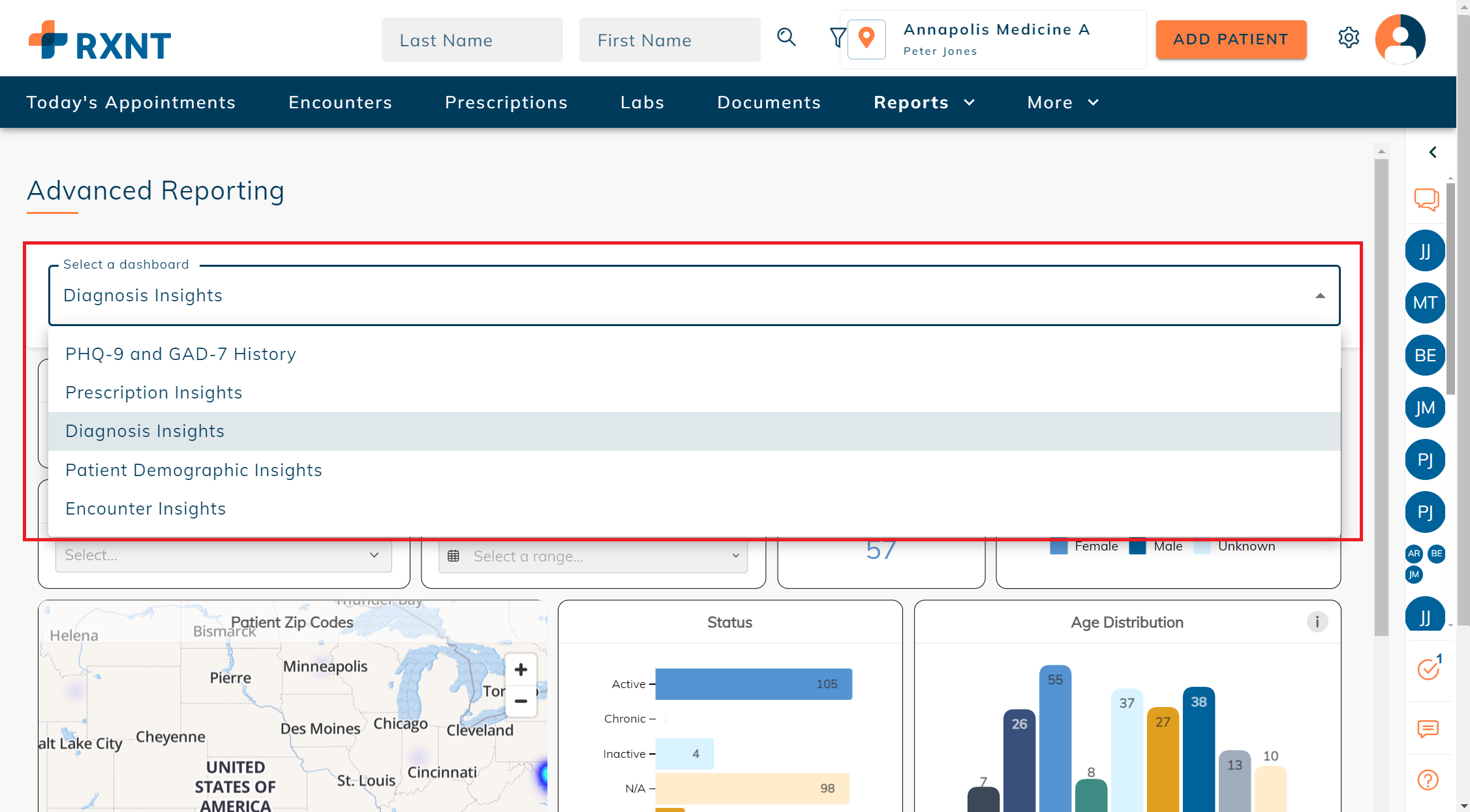
Task: Zoom in on the Patient Zip Codes map
Action: point(521,670)
